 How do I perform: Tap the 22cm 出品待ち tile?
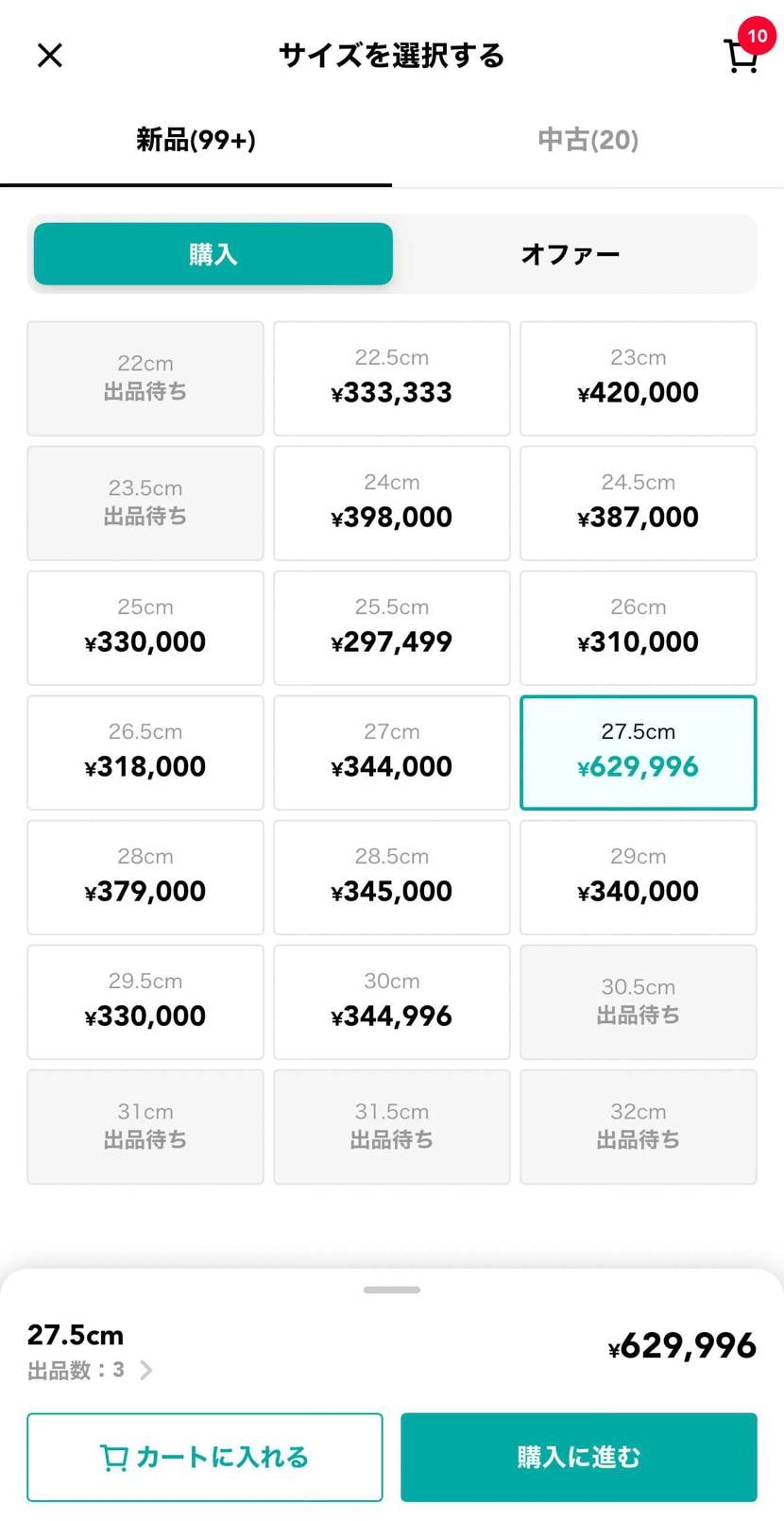pyautogui.click(x=145, y=379)
